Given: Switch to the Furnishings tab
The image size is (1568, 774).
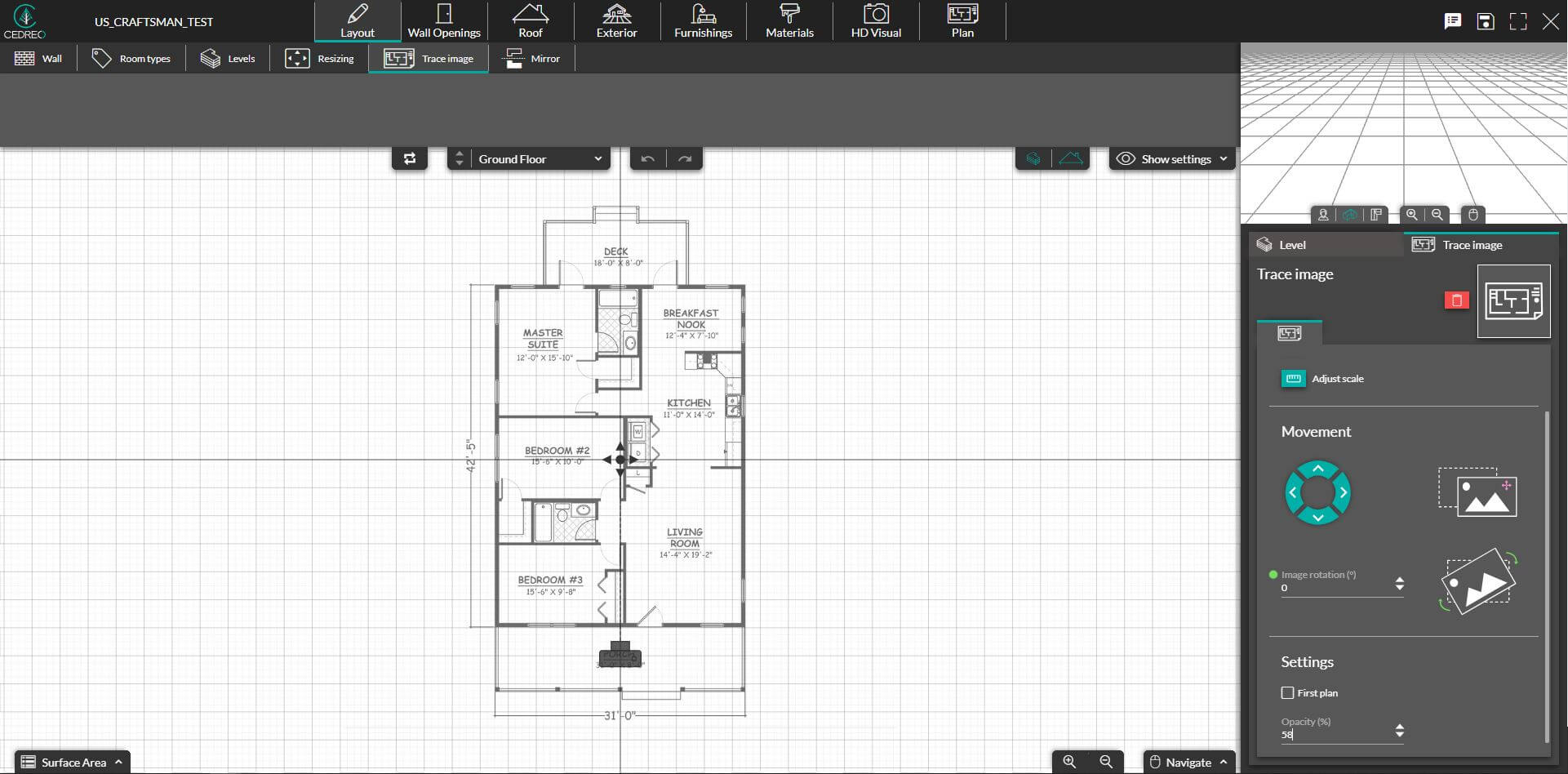Looking at the screenshot, I should (702, 21).
